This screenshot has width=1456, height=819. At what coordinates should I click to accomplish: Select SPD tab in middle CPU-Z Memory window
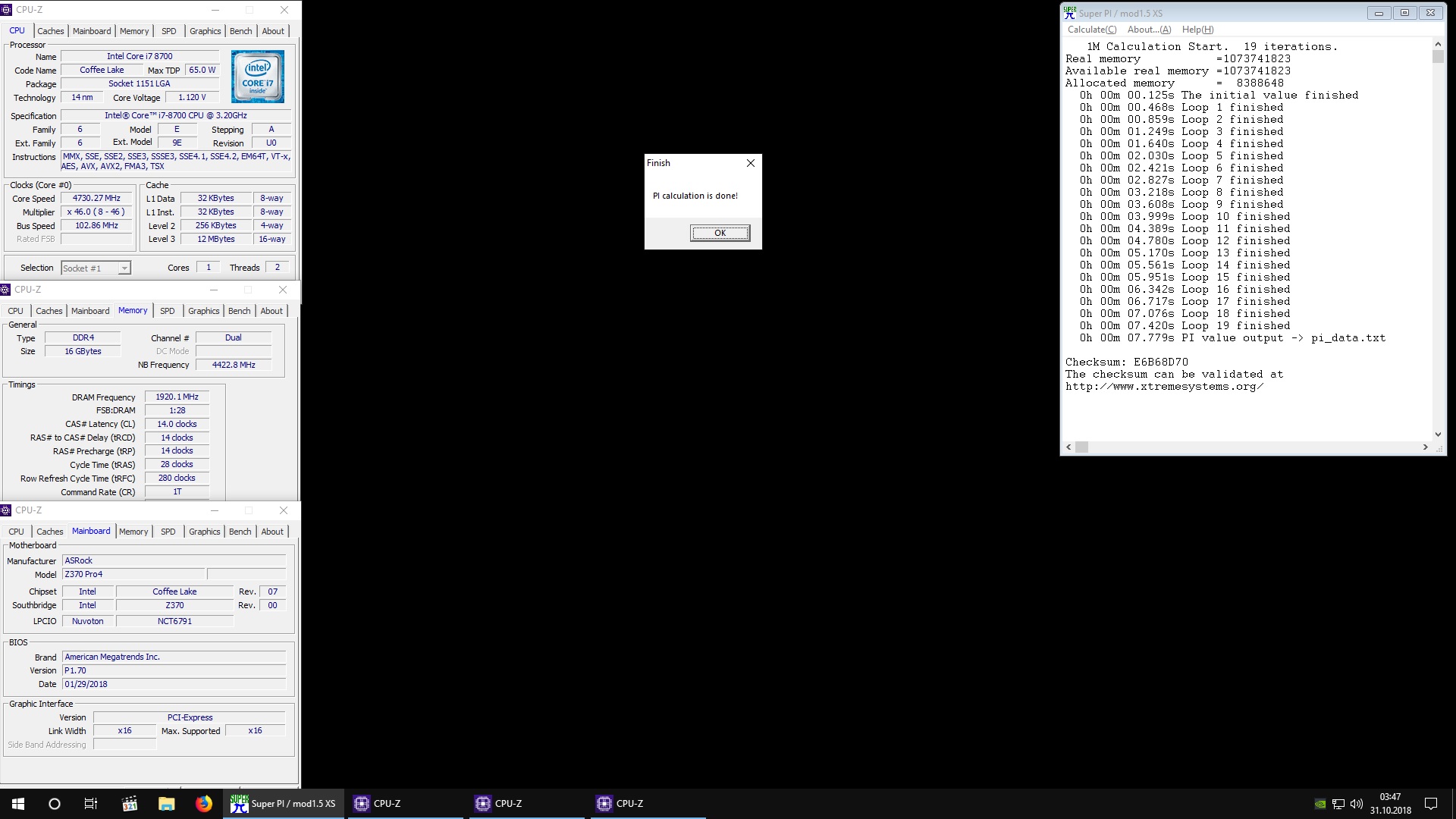point(168,311)
